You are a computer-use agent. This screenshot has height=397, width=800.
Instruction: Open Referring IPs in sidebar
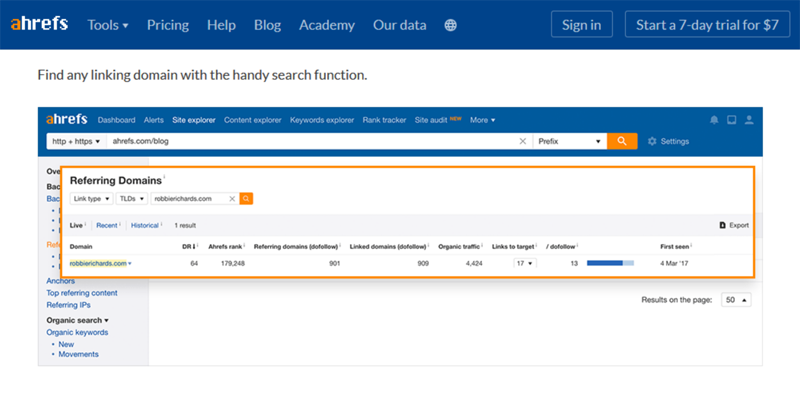tap(68, 305)
